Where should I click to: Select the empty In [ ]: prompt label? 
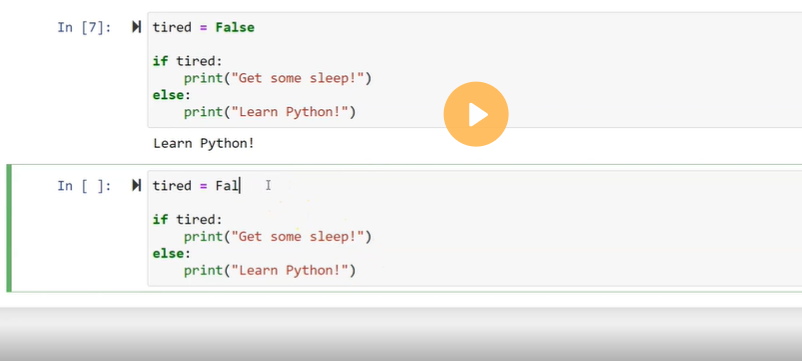click(84, 186)
